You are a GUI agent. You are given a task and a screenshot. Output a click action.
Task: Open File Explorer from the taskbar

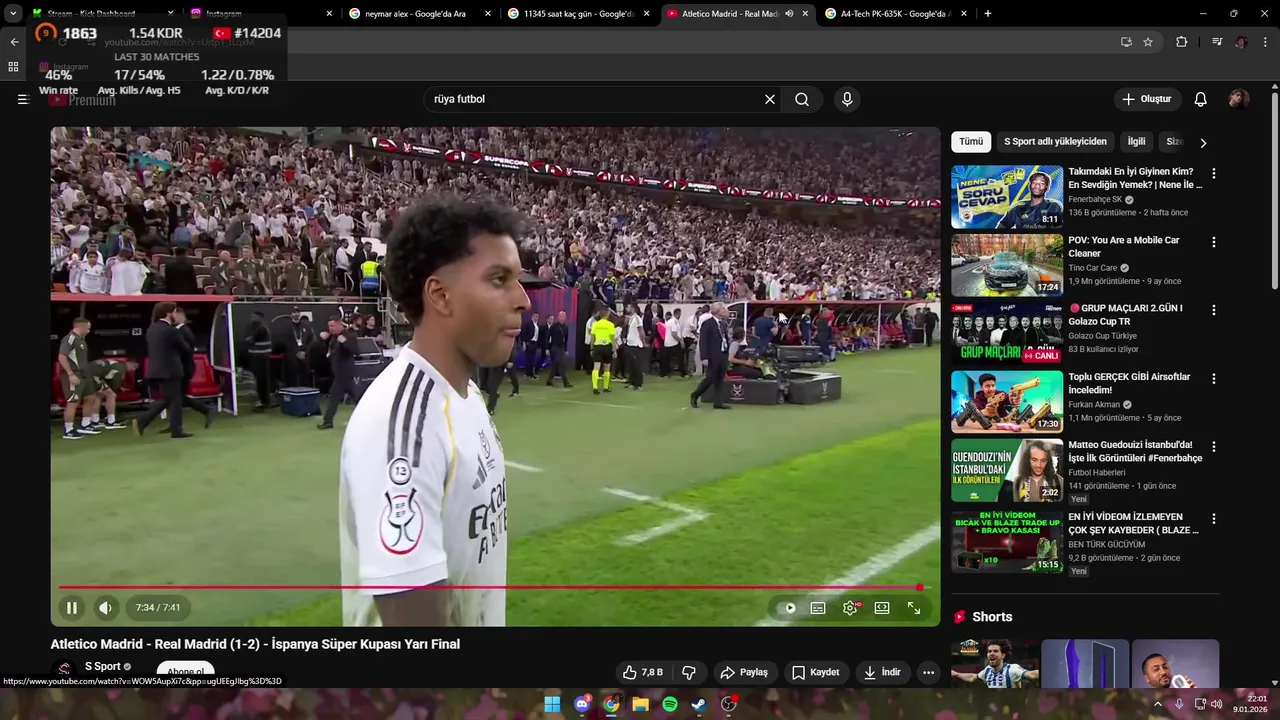(641, 704)
